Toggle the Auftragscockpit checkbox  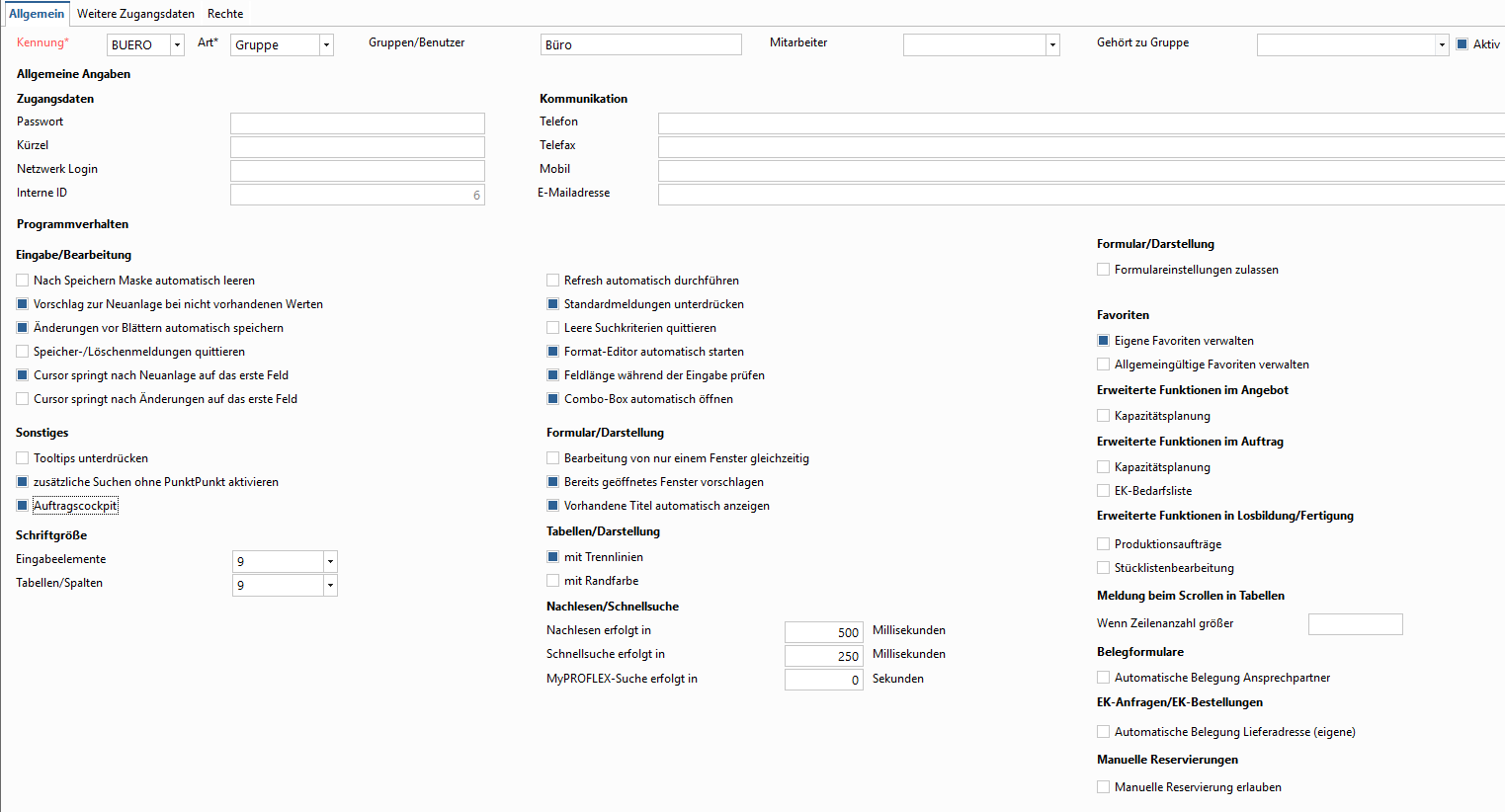point(23,506)
